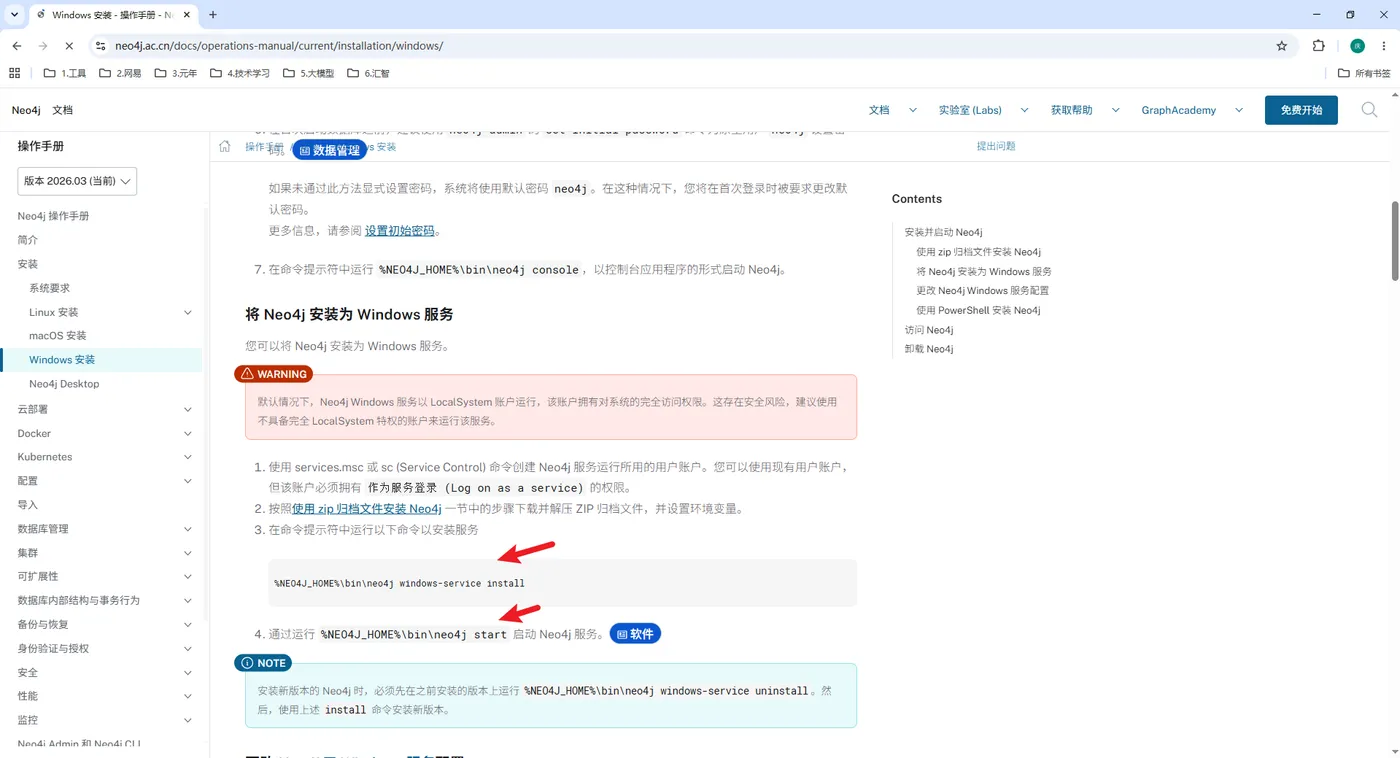1400x758 pixels.
Task: Open the 设置初始密码 link
Action: coord(400,230)
